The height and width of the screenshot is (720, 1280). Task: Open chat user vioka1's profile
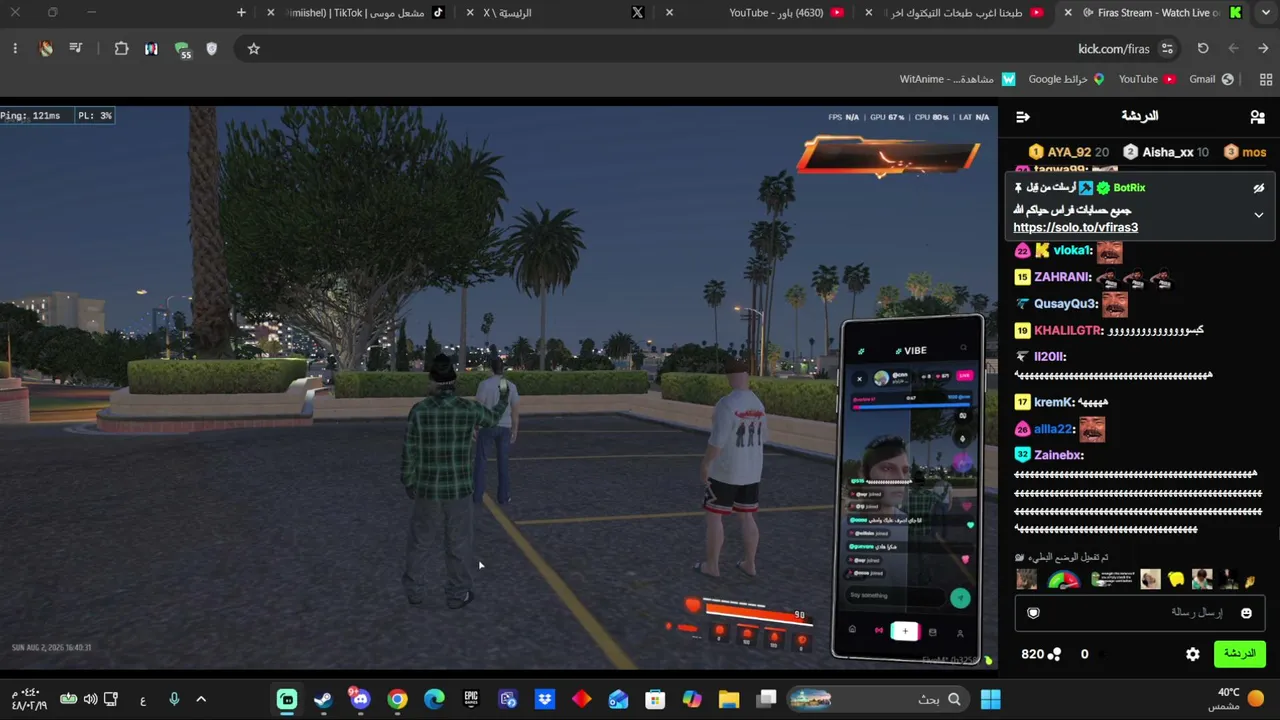click(1073, 250)
